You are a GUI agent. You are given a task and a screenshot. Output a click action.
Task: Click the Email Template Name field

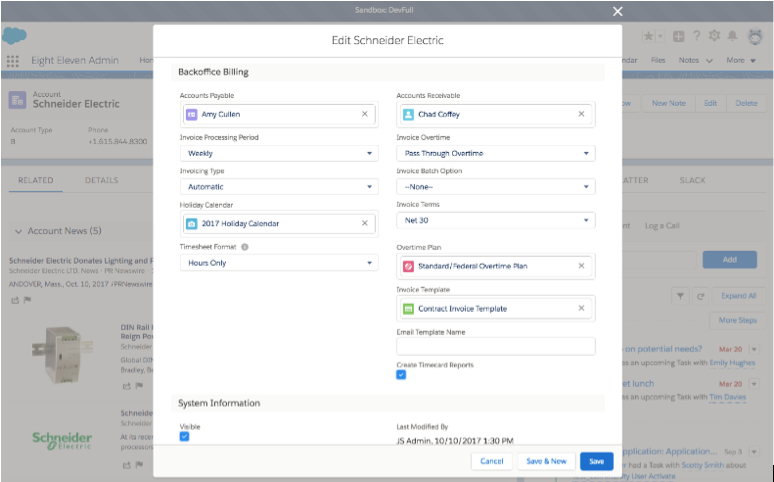pyautogui.click(x=496, y=346)
